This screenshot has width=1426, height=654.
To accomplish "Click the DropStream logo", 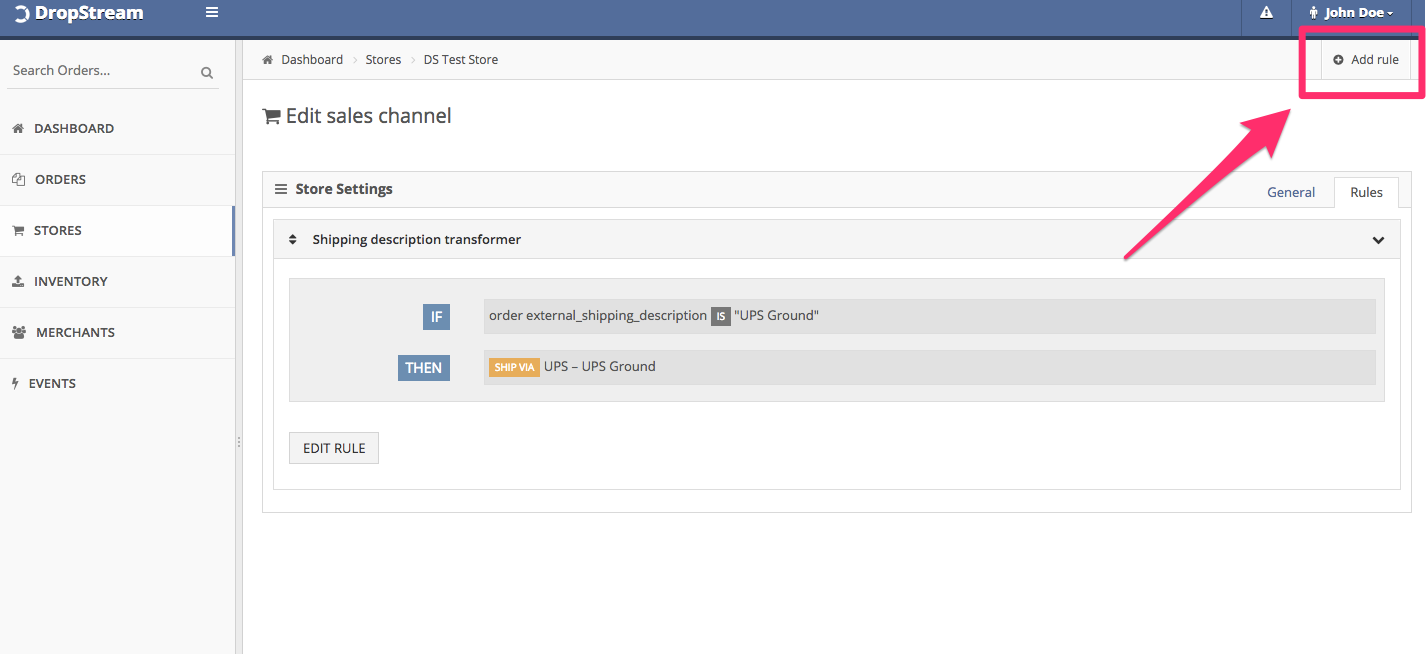I will tap(78, 13).
